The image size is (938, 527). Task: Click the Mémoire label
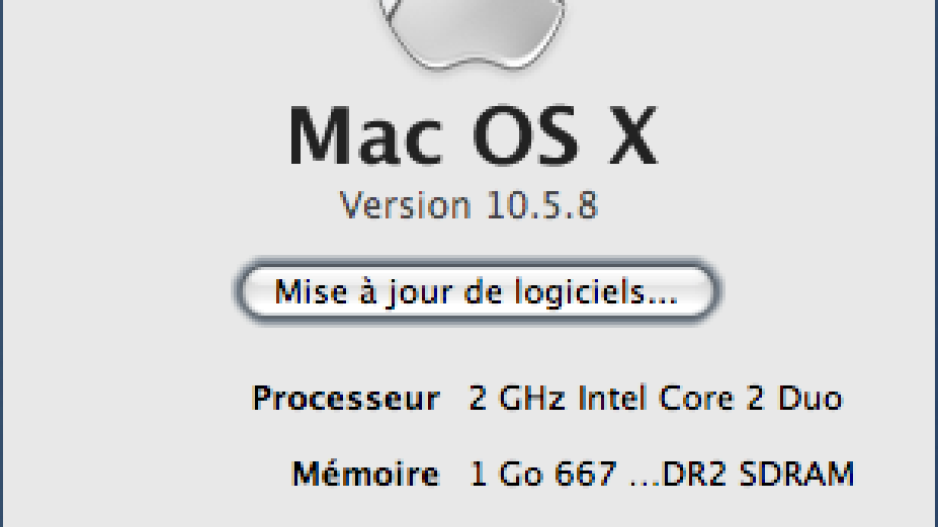366,474
